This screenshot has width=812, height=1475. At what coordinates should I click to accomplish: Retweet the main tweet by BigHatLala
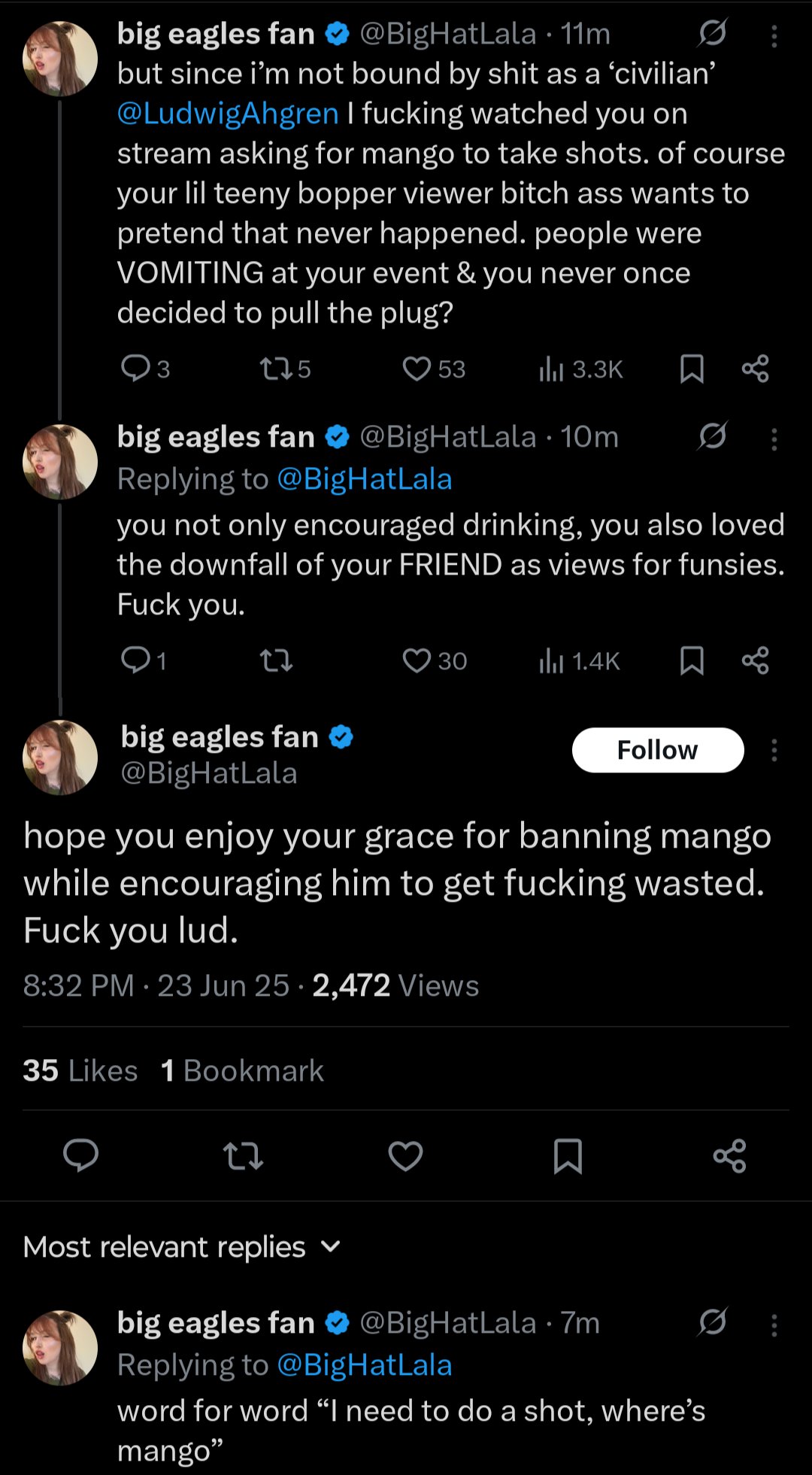click(x=244, y=1156)
